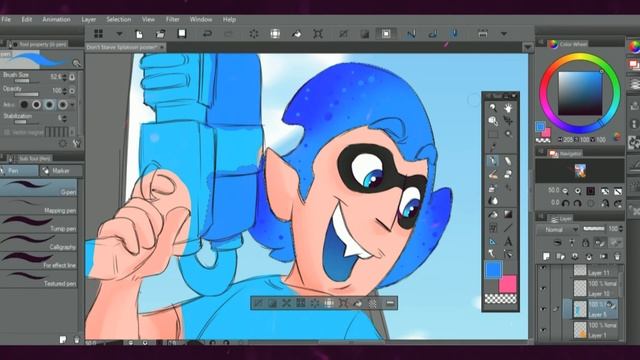This screenshot has height=360, width=640.
Task: Expand anti-aliasing options dropdown arrow
Action: [73, 105]
